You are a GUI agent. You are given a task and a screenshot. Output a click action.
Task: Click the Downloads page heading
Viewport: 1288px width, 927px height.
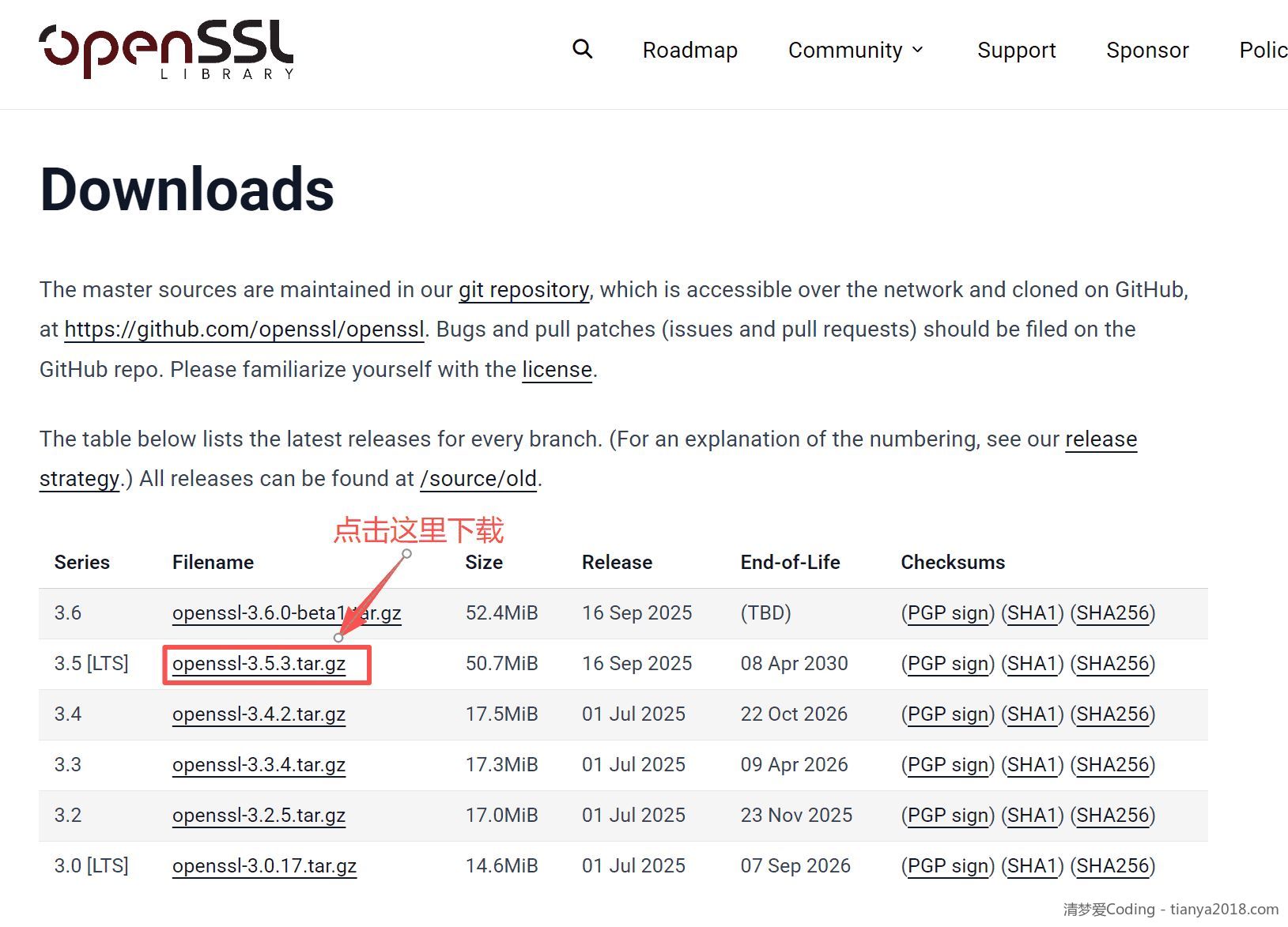(187, 190)
